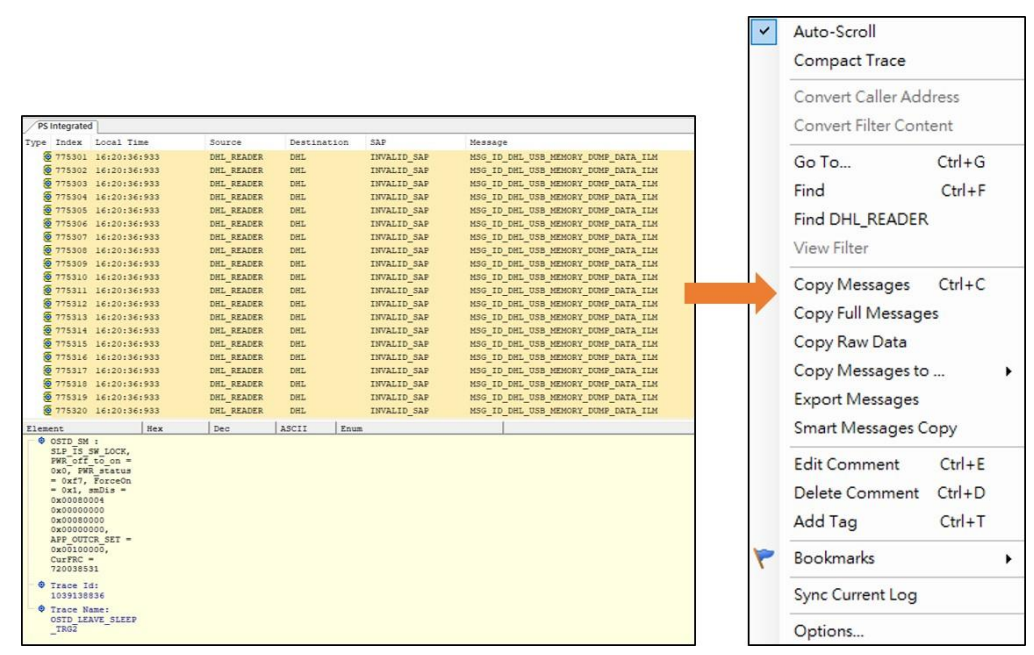1034x655 pixels.
Task: Click the type icon of row 775320
Action: [x=47, y=411]
